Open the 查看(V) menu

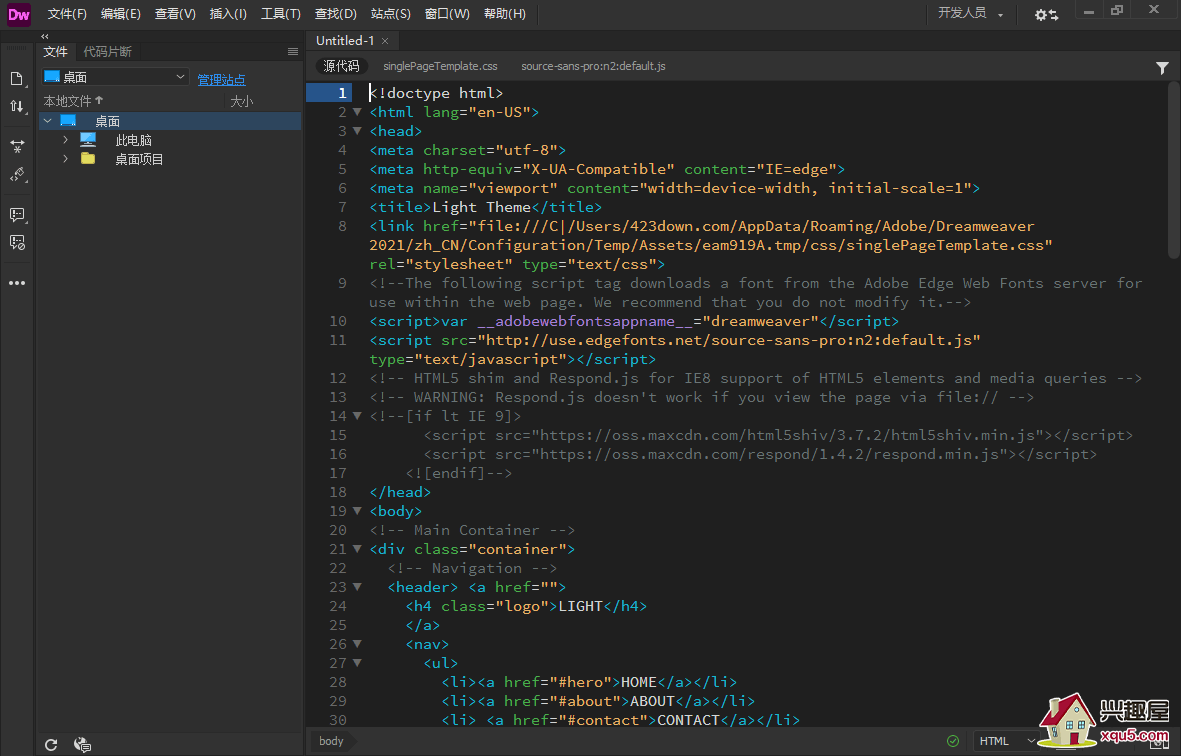[x=175, y=14]
